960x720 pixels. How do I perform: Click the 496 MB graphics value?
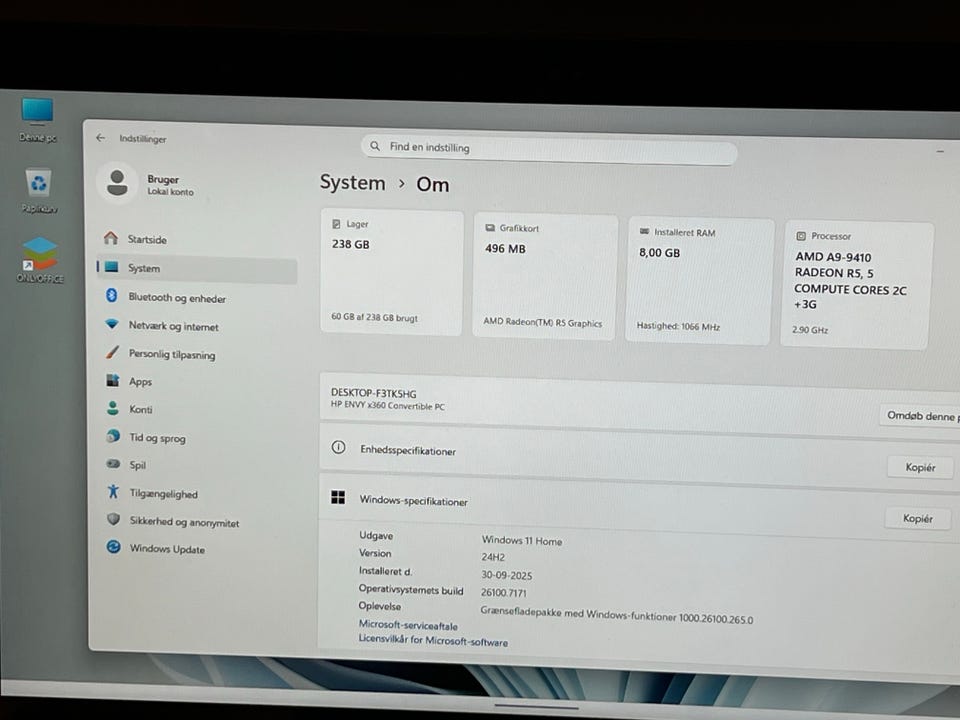505,248
